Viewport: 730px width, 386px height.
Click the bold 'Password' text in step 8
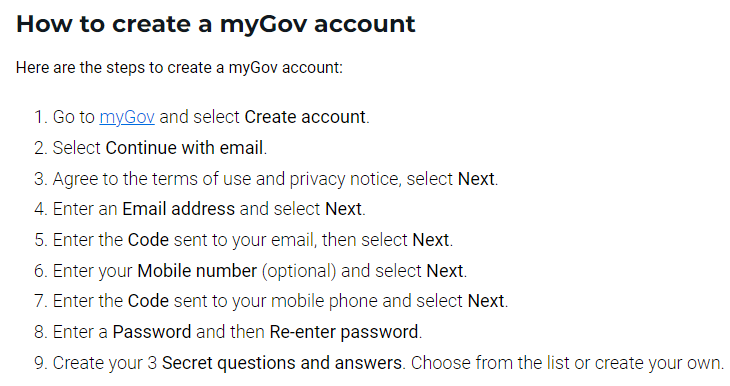point(152,332)
